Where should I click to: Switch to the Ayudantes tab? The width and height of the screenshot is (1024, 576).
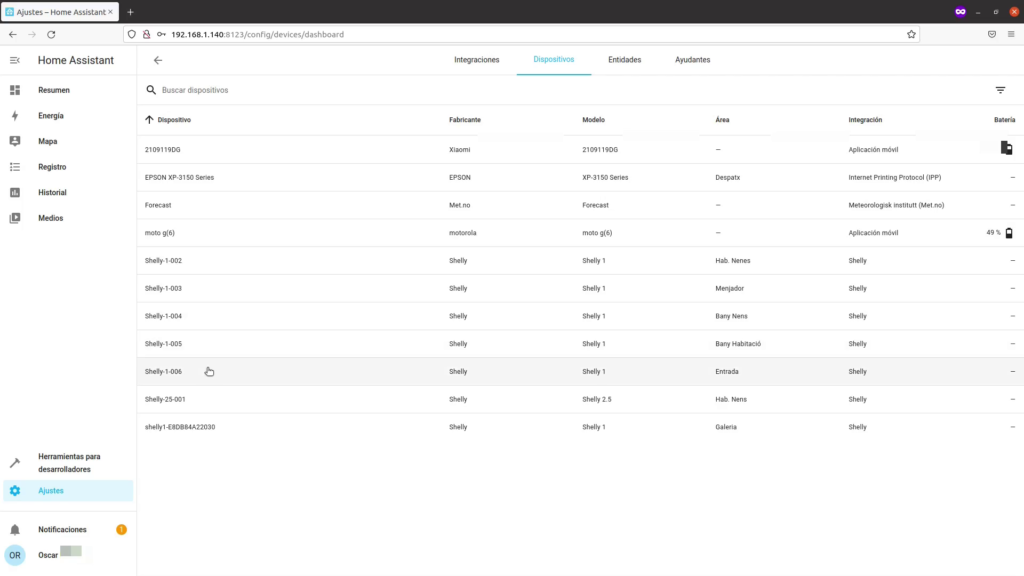pyautogui.click(x=693, y=59)
